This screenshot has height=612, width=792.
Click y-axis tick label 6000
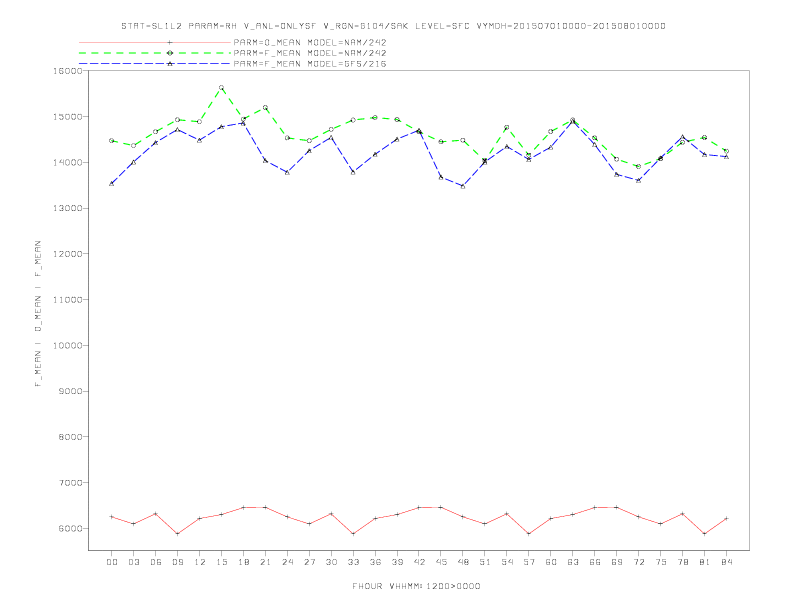(70, 528)
